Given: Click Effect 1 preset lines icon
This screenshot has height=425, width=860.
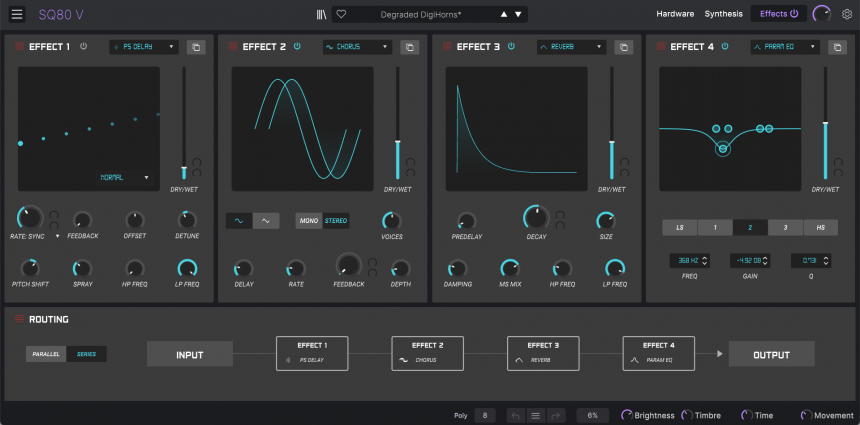Looking at the screenshot, I should (x=20, y=47).
